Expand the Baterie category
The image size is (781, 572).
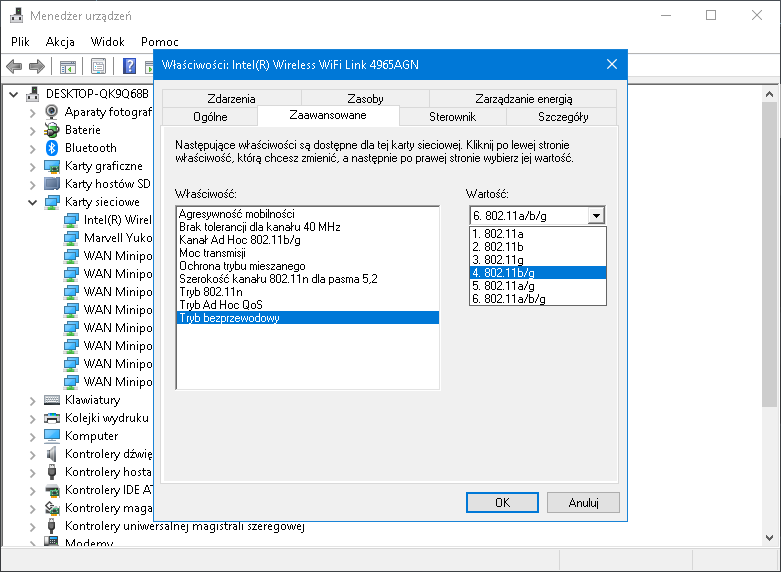(33, 130)
